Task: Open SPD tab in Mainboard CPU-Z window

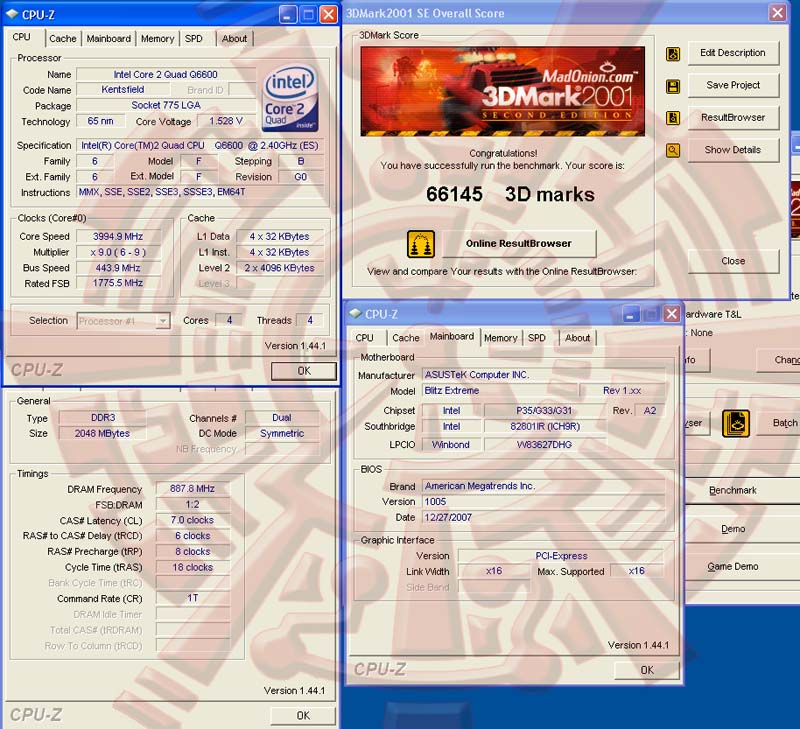Action: coord(537,338)
